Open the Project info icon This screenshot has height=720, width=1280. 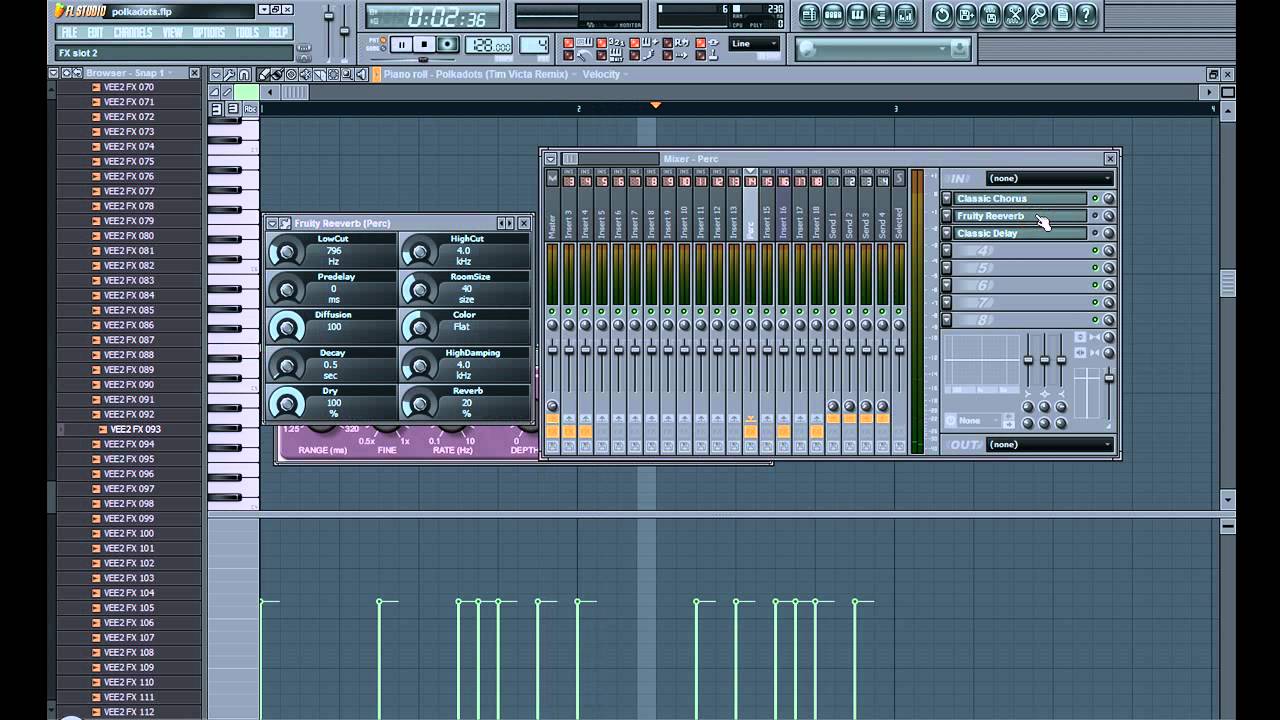coord(1062,15)
